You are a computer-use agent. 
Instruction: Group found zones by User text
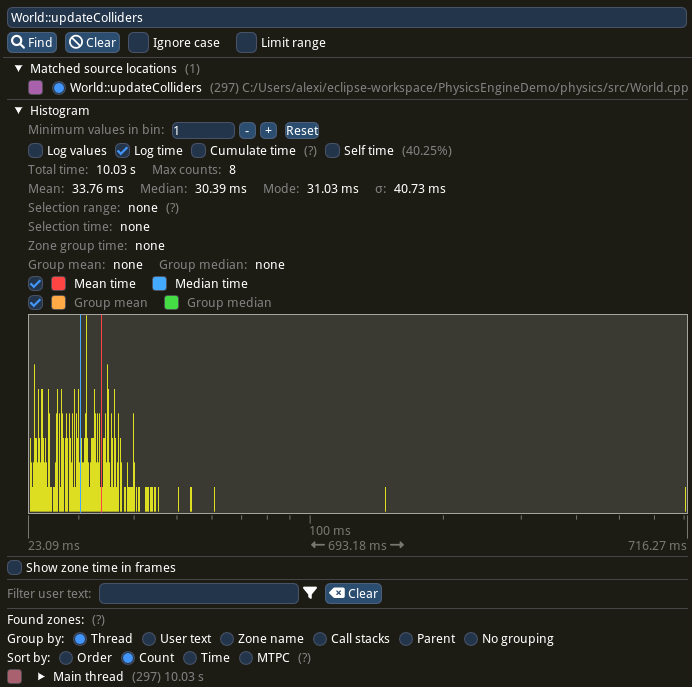pos(149,639)
